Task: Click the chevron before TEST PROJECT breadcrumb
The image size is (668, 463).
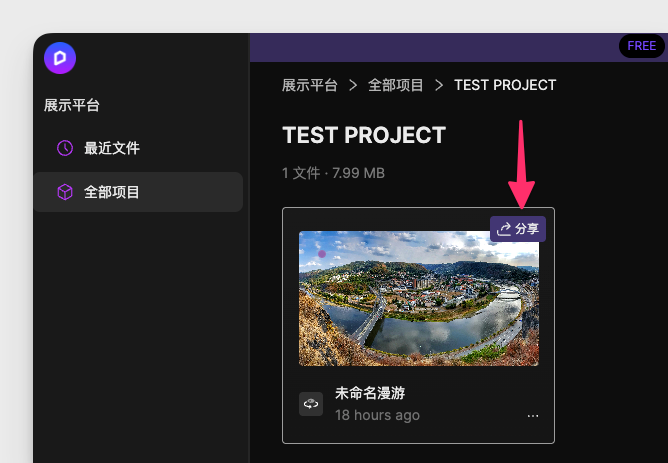Action: pyautogui.click(x=439, y=86)
